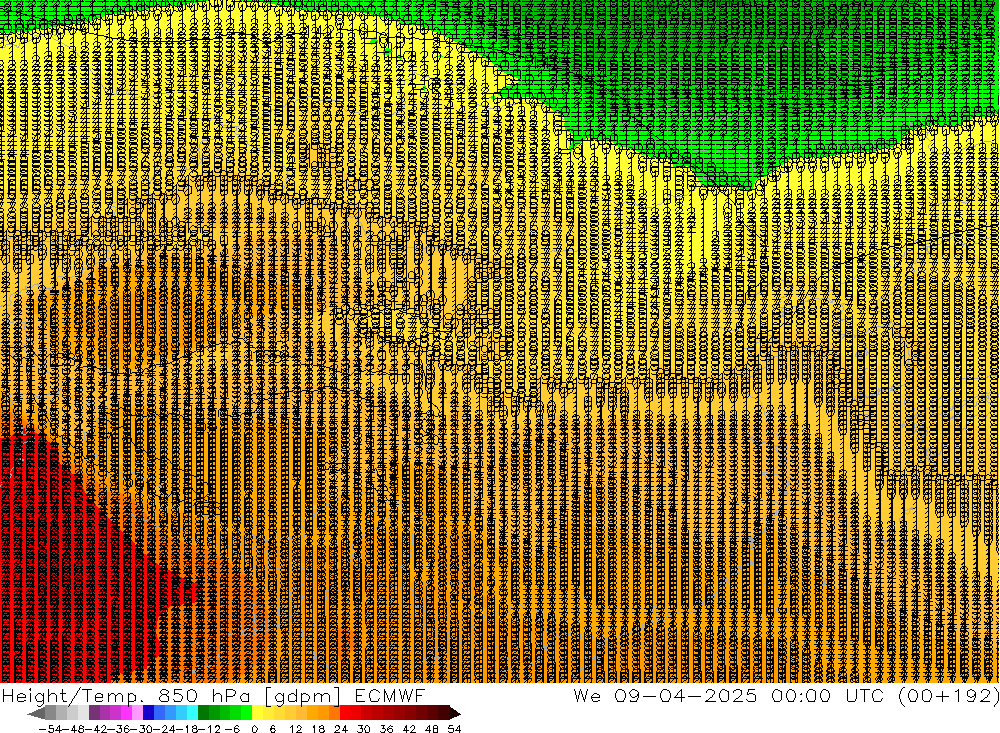The image size is (1000, 733).
Task: Click the bright red swatch above 24
Action: pos(345,713)
